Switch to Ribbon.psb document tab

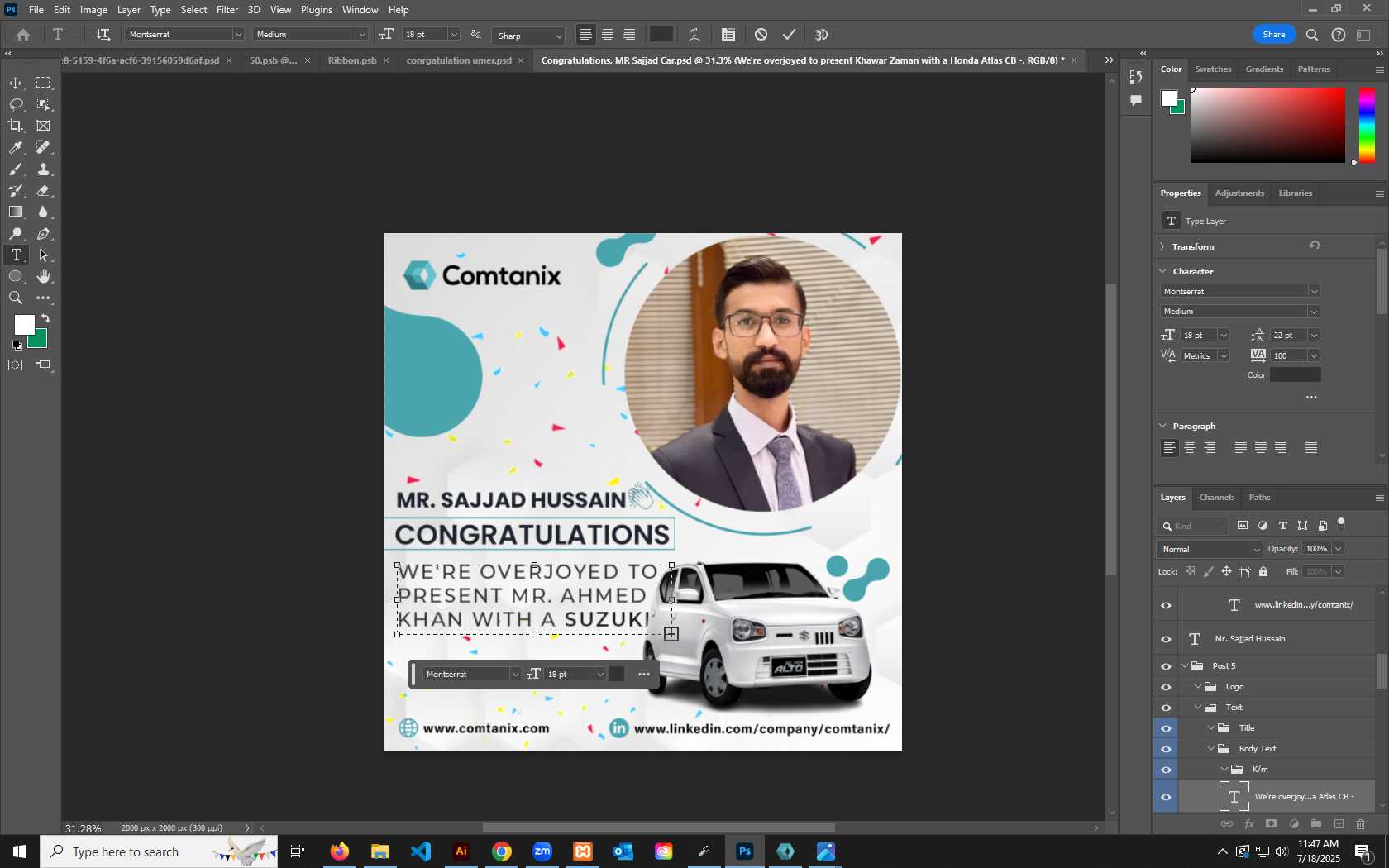[352, 60]
